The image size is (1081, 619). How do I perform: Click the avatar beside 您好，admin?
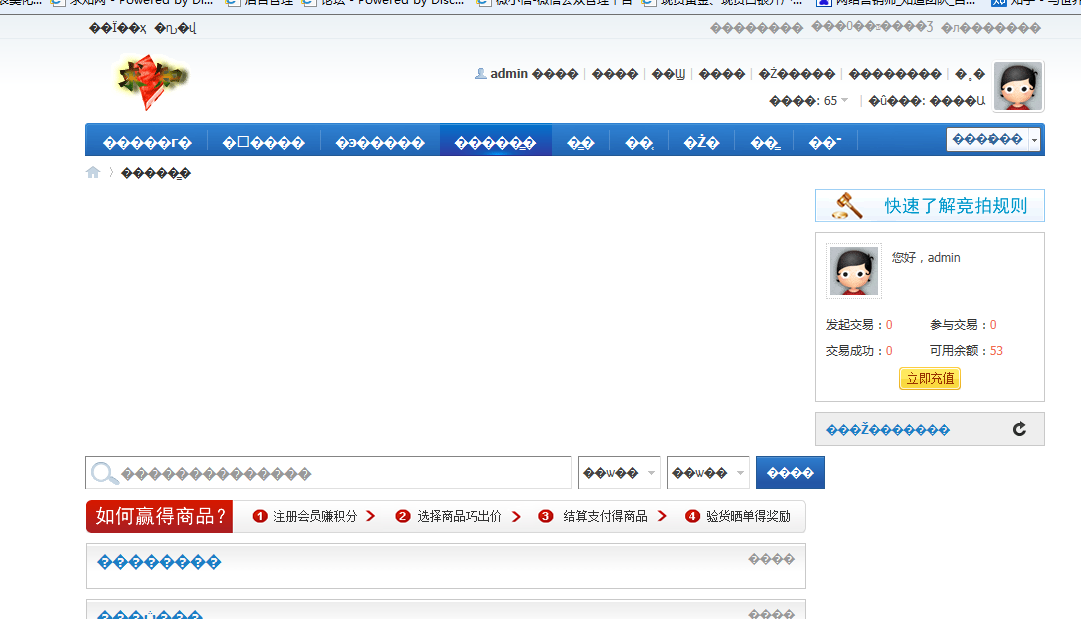(x=853, y=271)
